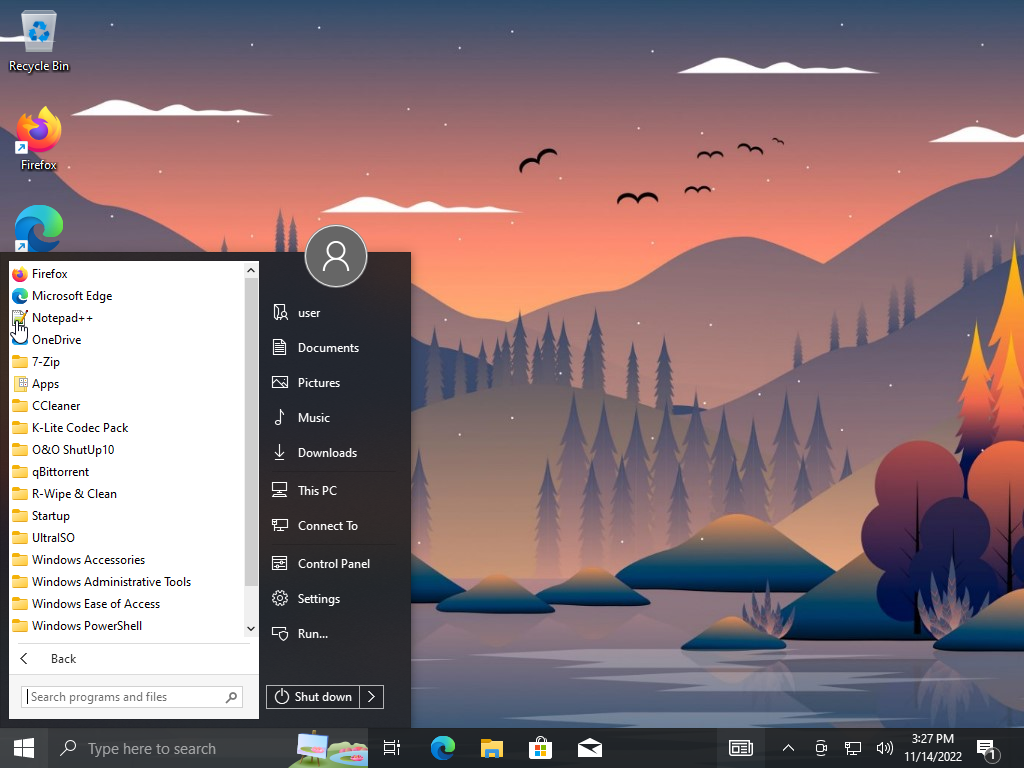Click the search magnifier in start menu
Image resolution: width=1024 pixels, height=768 pixels.
[x=231, y=697]
